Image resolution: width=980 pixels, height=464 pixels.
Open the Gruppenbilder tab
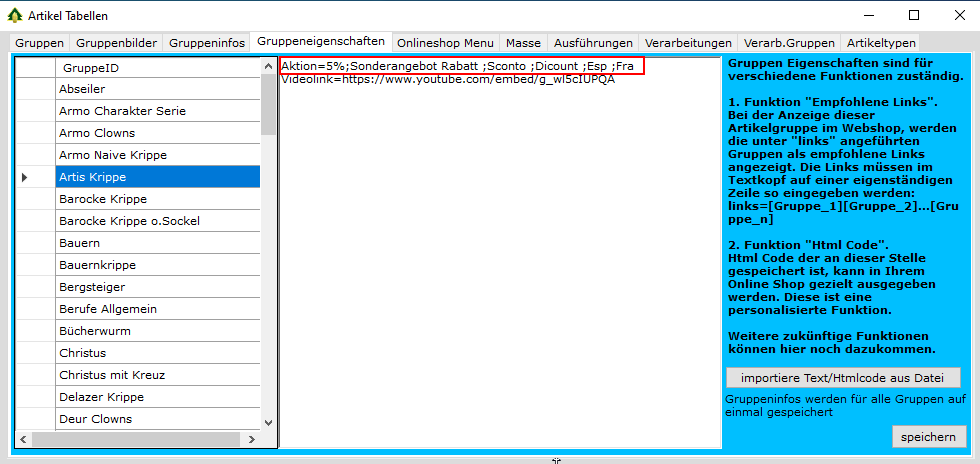click(x=115, y=43)
